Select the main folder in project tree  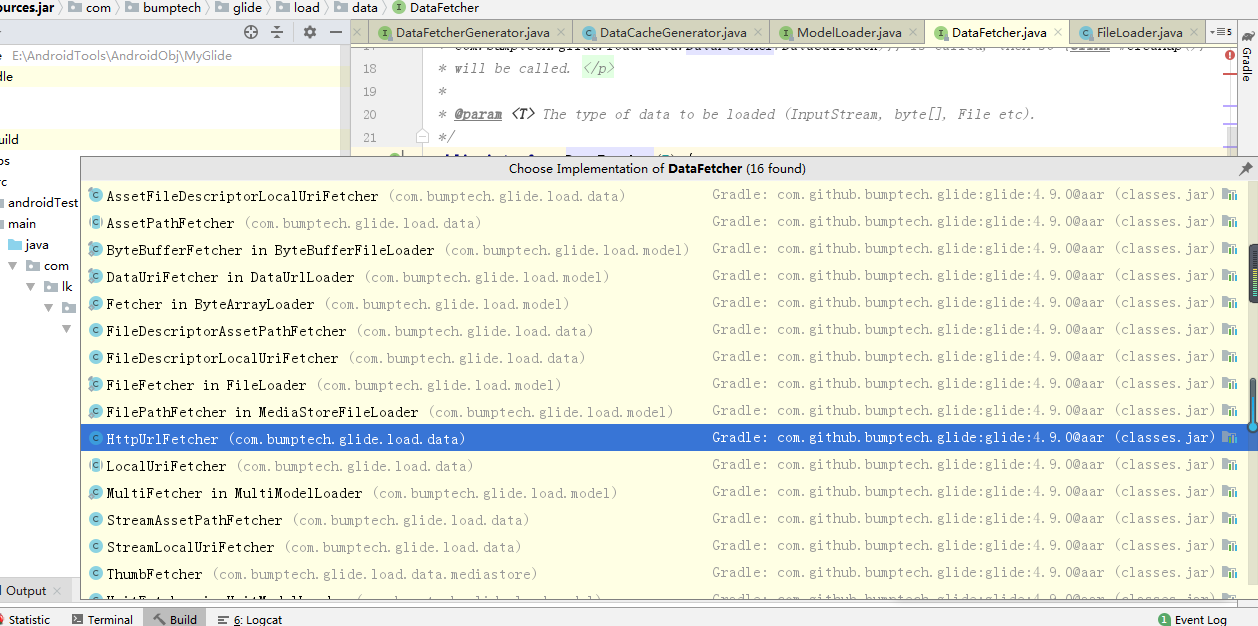click(x=22, y=224)
